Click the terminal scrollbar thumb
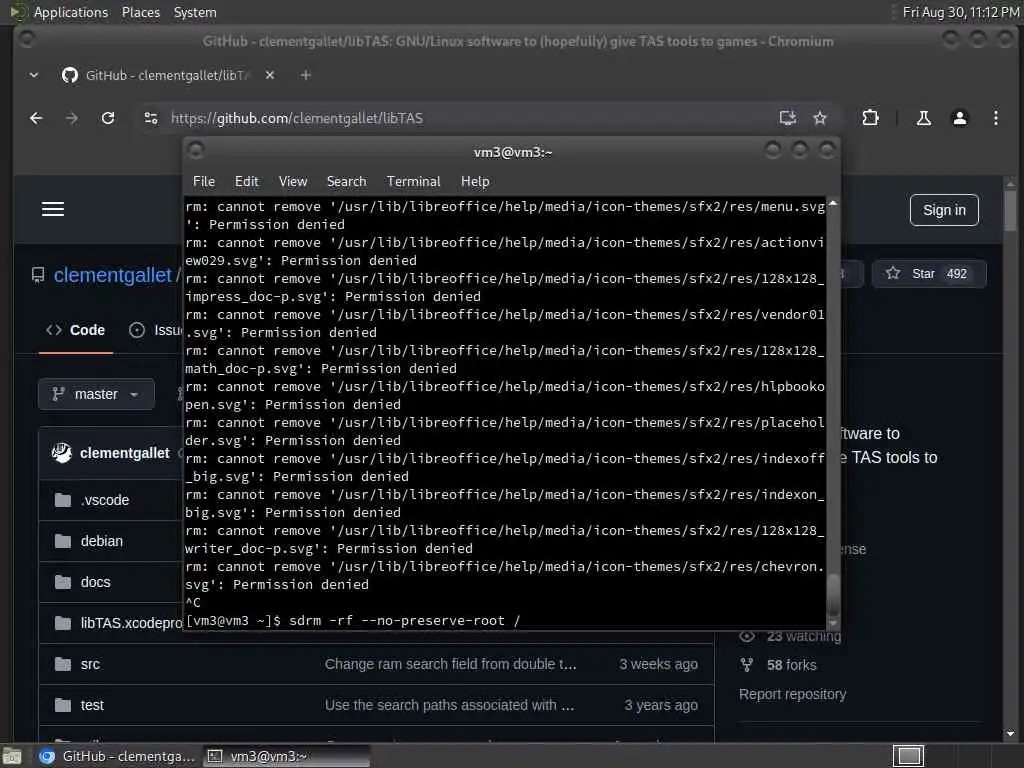 [833, 594]
